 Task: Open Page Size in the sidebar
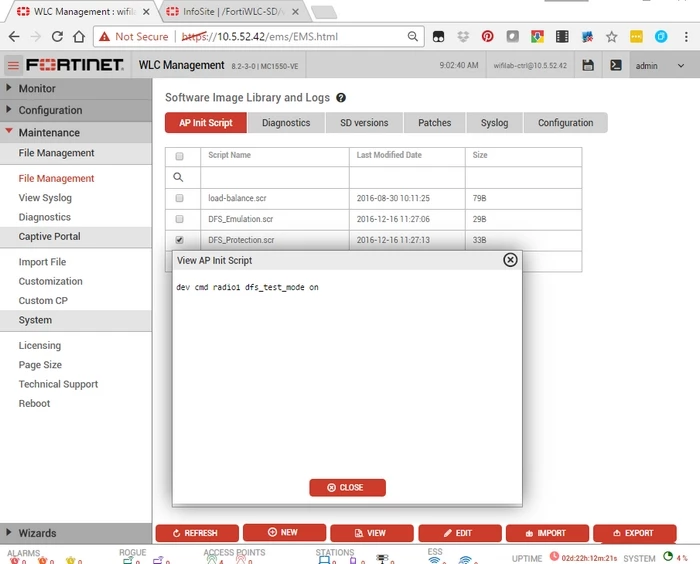click(x=40, y=364)
